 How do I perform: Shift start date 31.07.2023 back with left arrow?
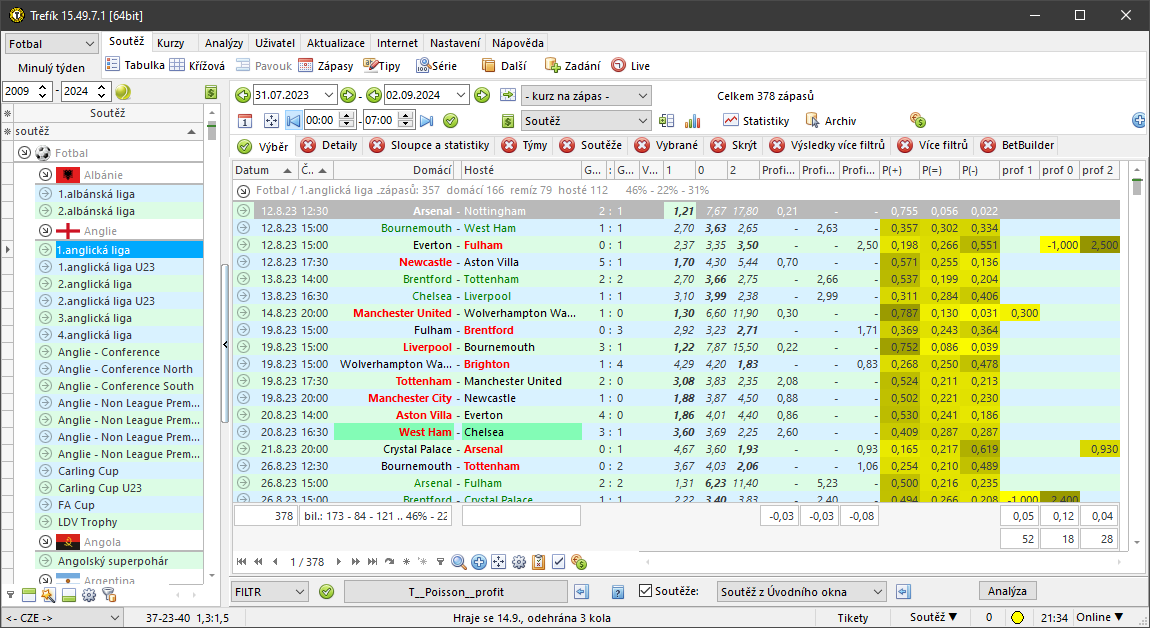tap(243, 95)
